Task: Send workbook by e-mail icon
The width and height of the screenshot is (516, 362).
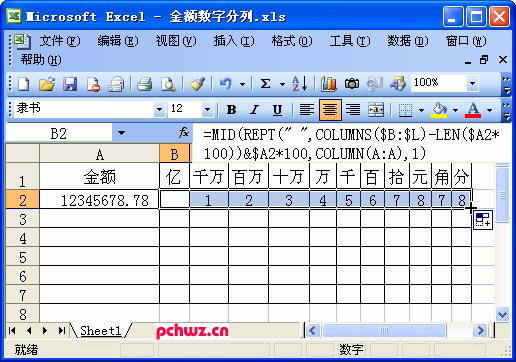Action: (x=116, y=84)
